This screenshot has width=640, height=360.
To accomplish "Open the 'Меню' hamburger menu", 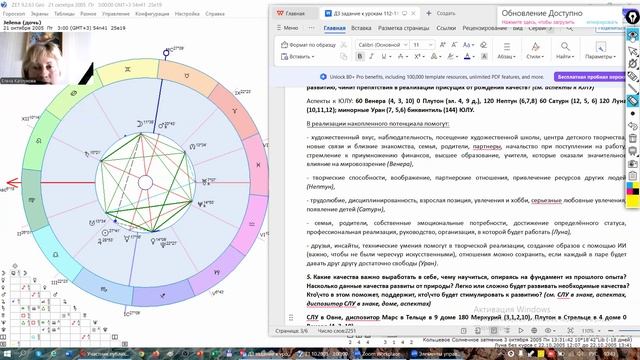I will 288,28.
